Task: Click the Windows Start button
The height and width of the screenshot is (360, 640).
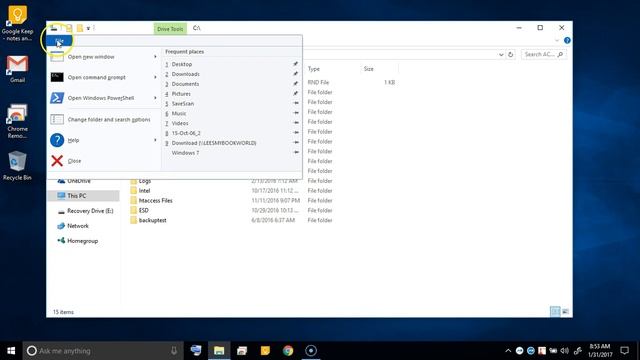Action: [x=11, y=351]
